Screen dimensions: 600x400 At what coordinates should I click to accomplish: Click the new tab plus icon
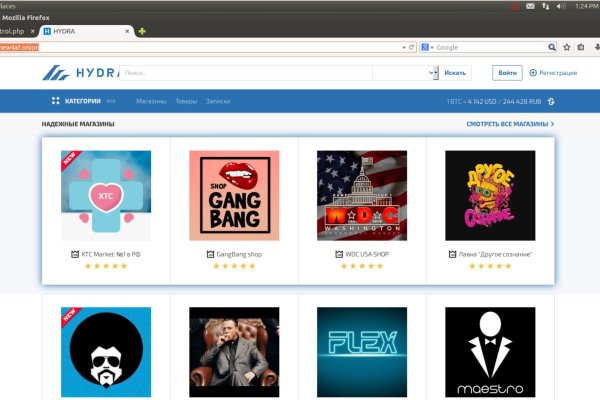click(x=142, y=31)
